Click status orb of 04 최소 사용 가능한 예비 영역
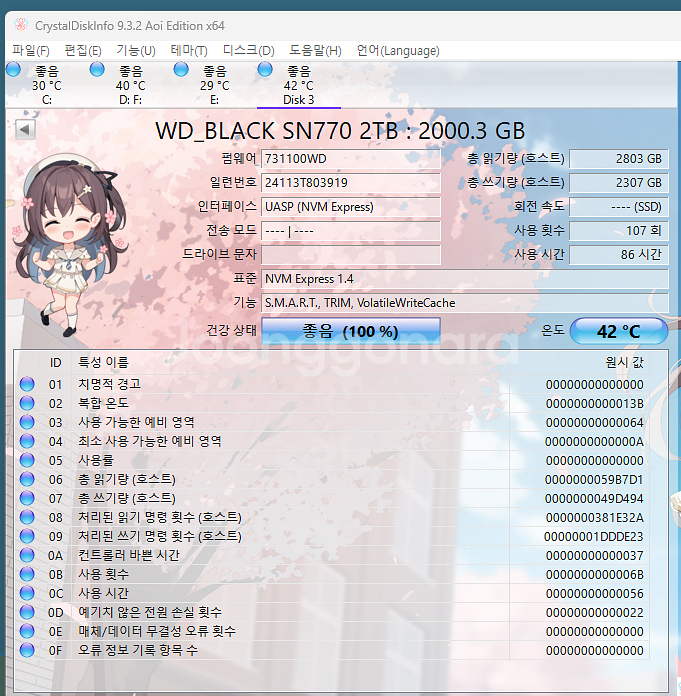This screenshot has height=696, width=681. (x=27, y=441)
